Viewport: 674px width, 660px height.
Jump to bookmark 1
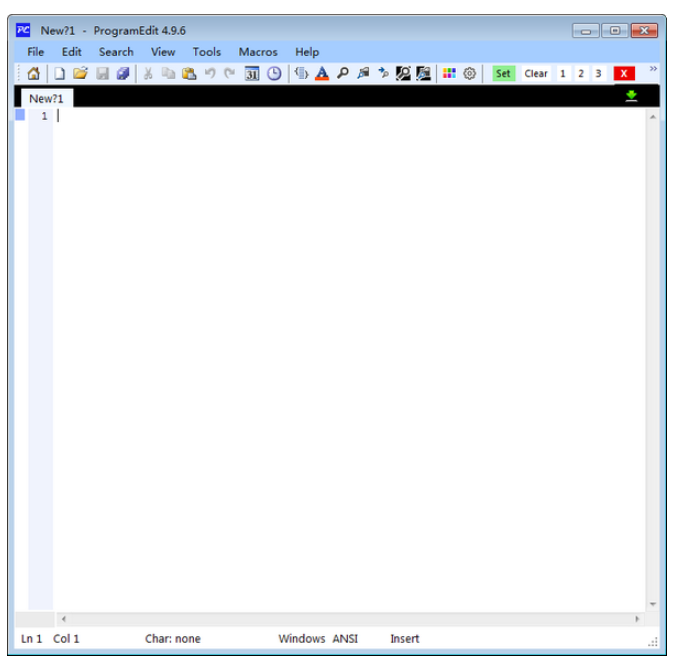[563, 74]
